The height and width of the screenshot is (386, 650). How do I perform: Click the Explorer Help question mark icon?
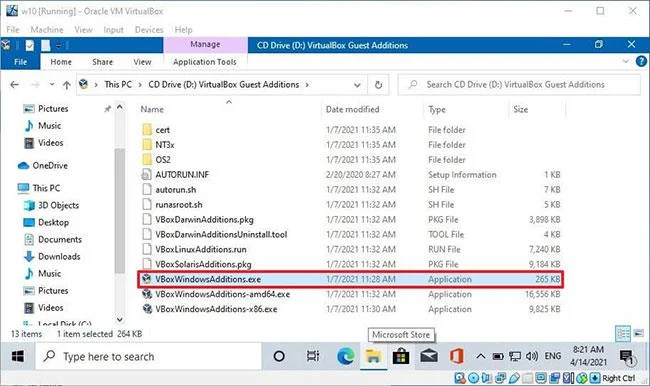click(641, 61)
